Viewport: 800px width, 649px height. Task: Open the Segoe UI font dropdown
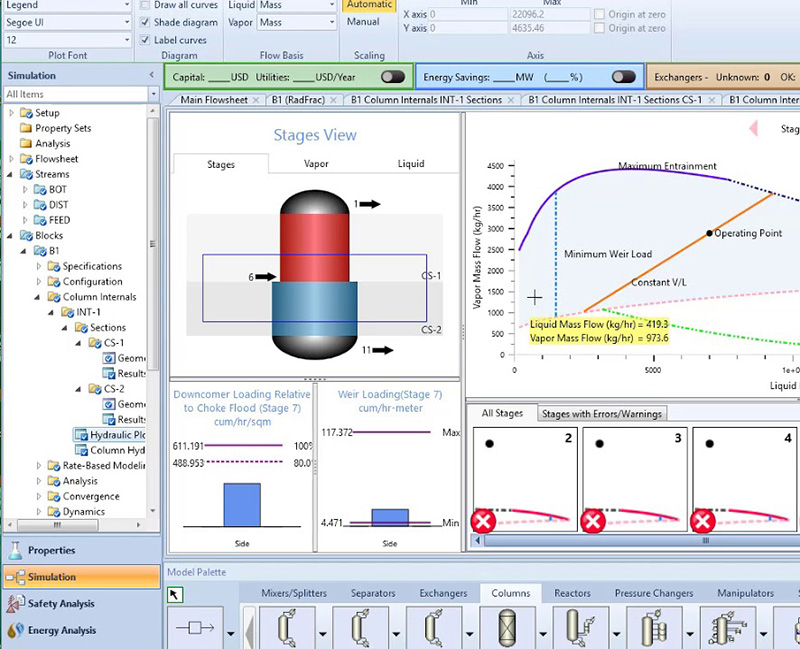(x=127, y=22)
